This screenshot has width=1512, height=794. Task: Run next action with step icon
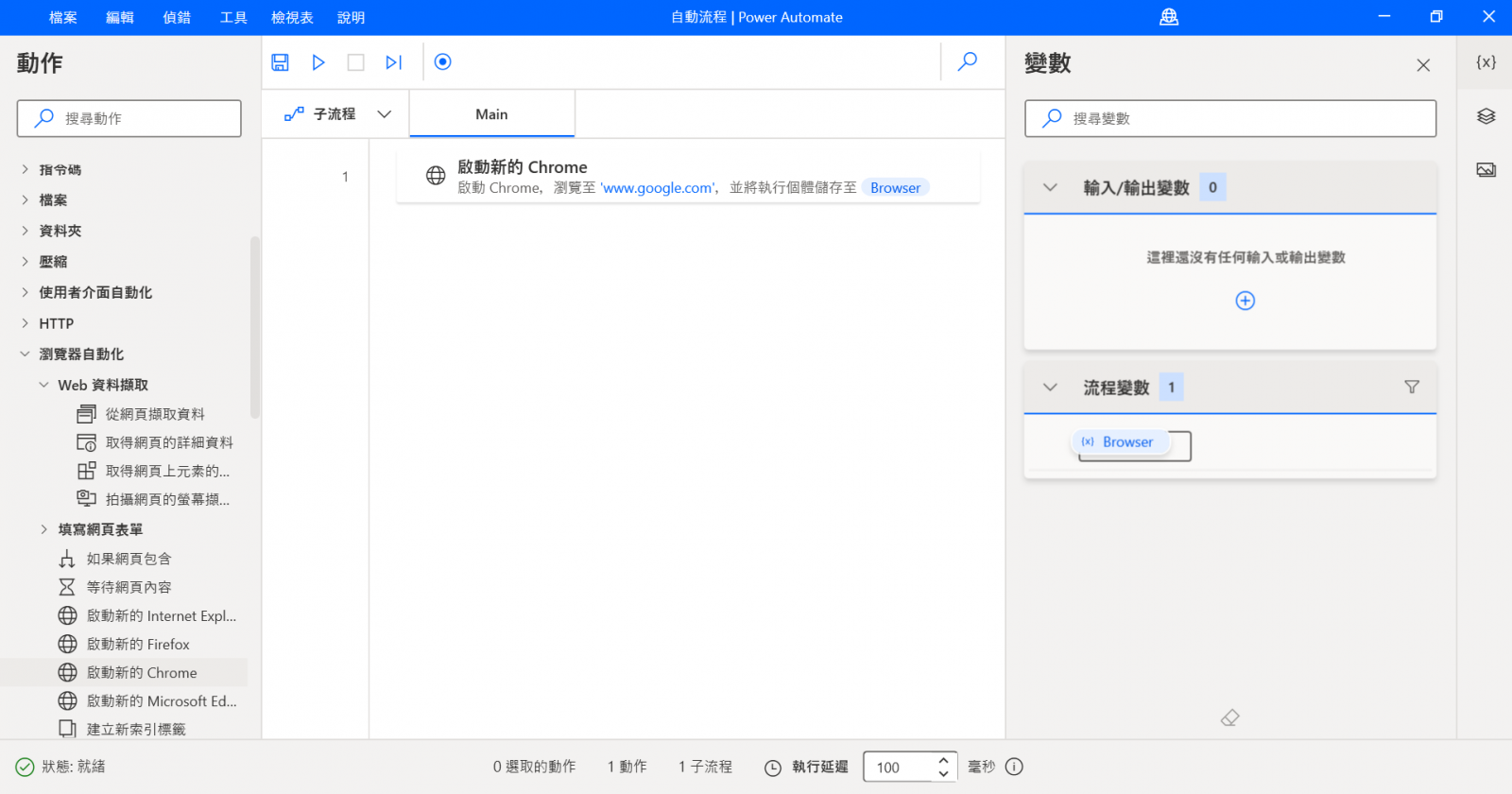pyautogui.click(x=394, y=62)
